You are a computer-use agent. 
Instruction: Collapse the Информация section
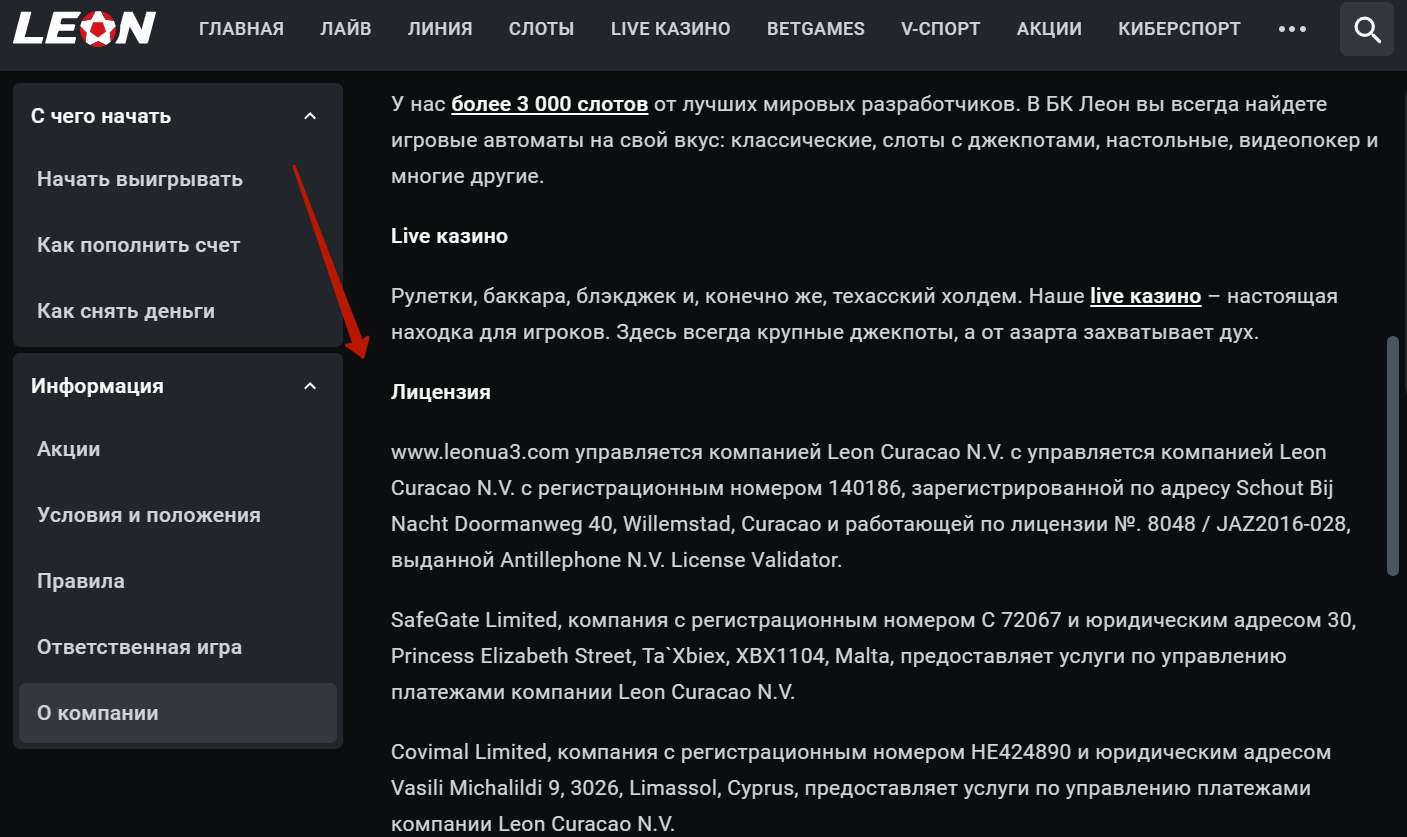pos(310,385)
